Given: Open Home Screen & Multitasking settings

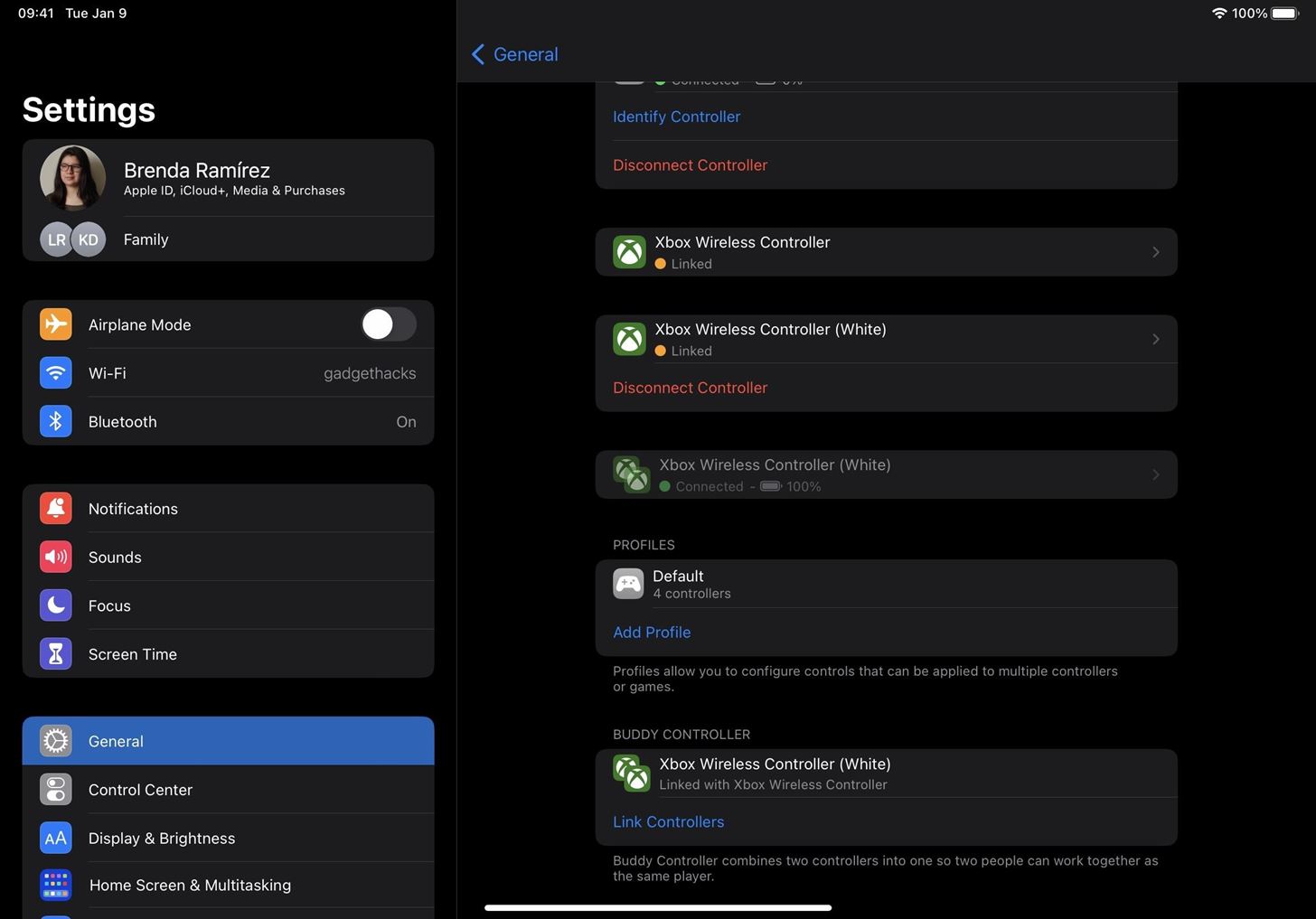Looking at the screenshot, I should [x=190, y=885].
